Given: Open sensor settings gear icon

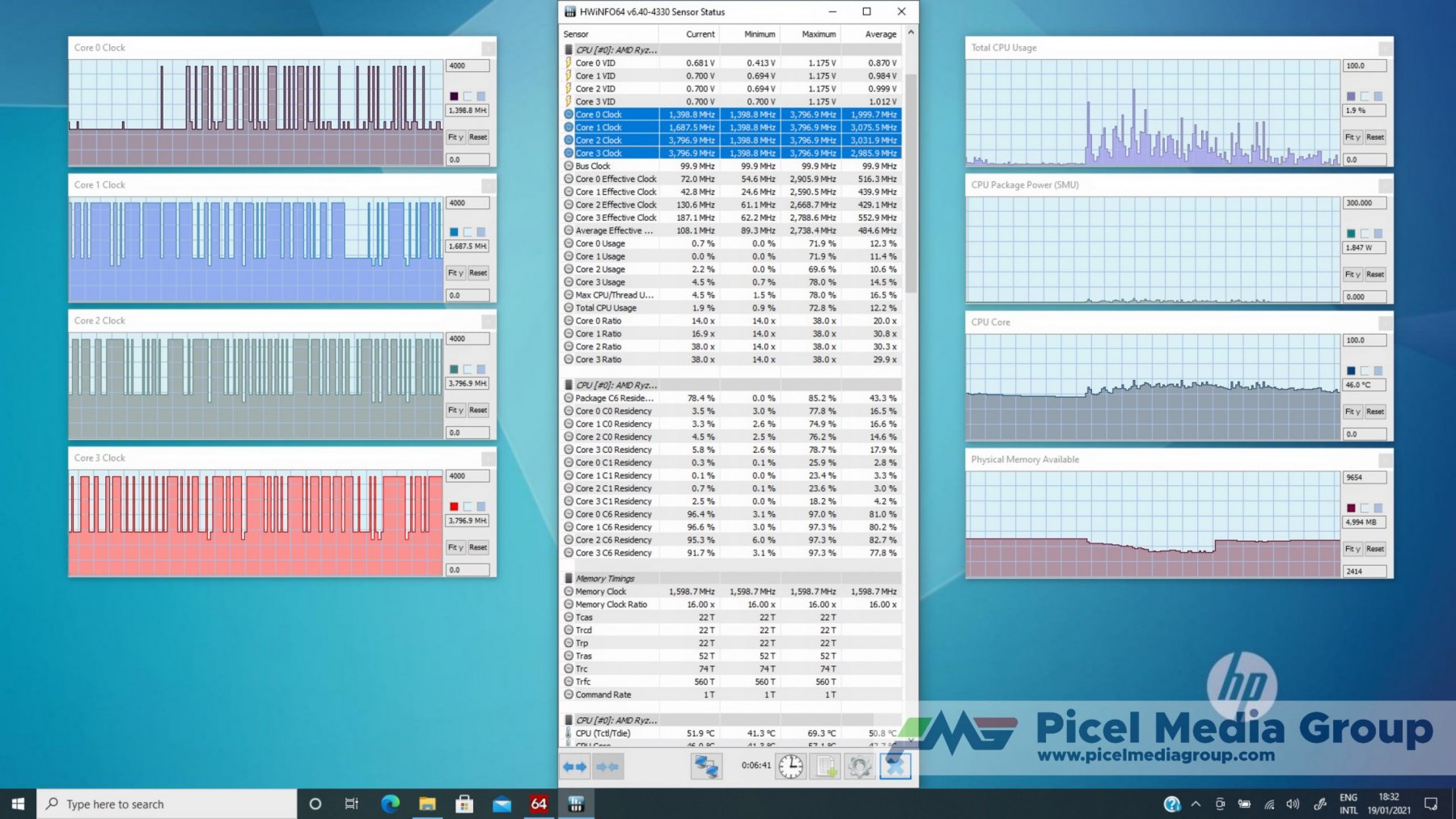Looking at the screenshot, I should coord(860,766).
